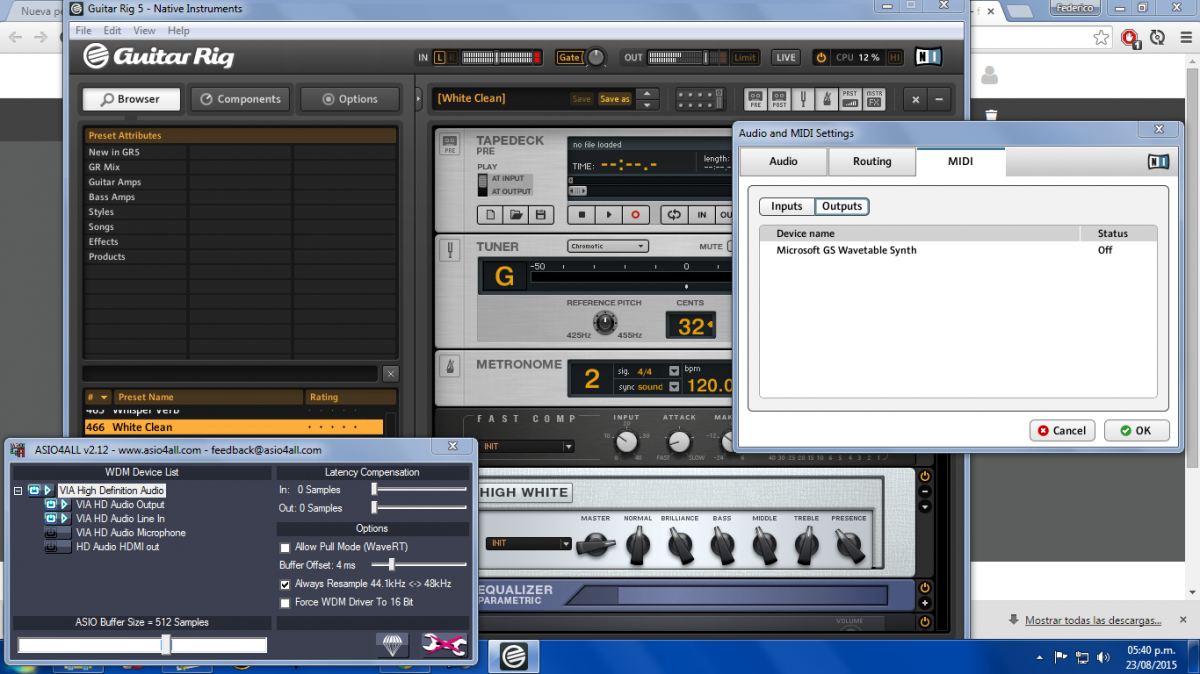The height and width of the screenshot is (674, 1200).
Task: Click the ASIO4ALL parachute defaults icon
Action: click(x=393, y=646)
